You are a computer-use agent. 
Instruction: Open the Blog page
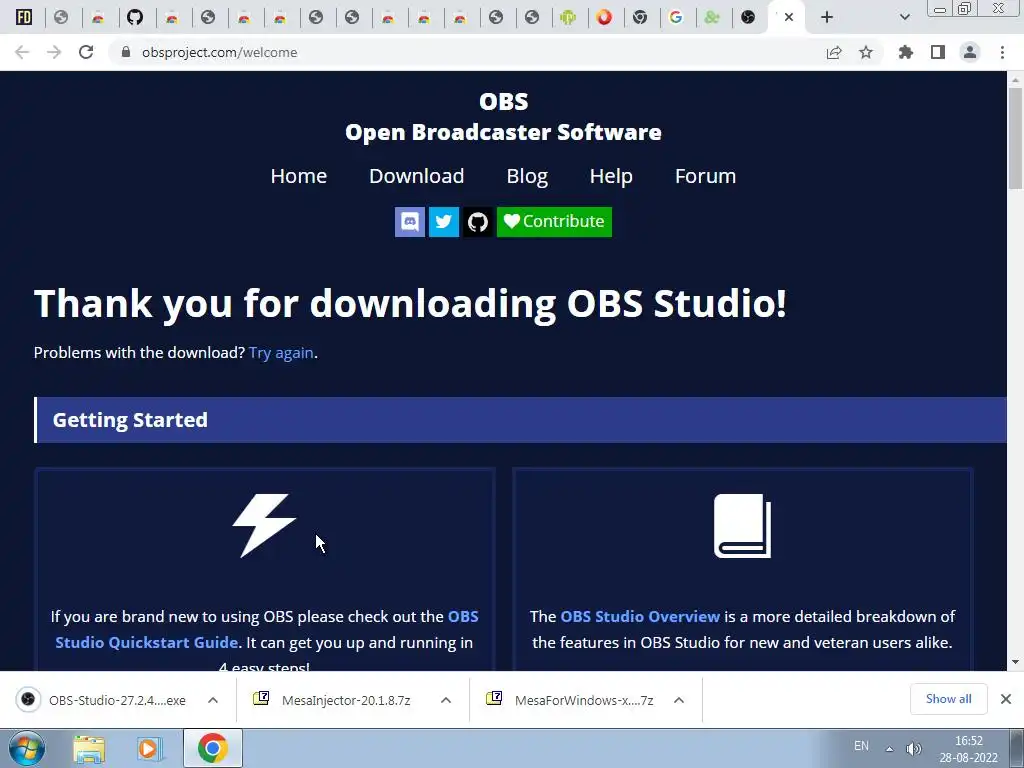coord(527,176)
